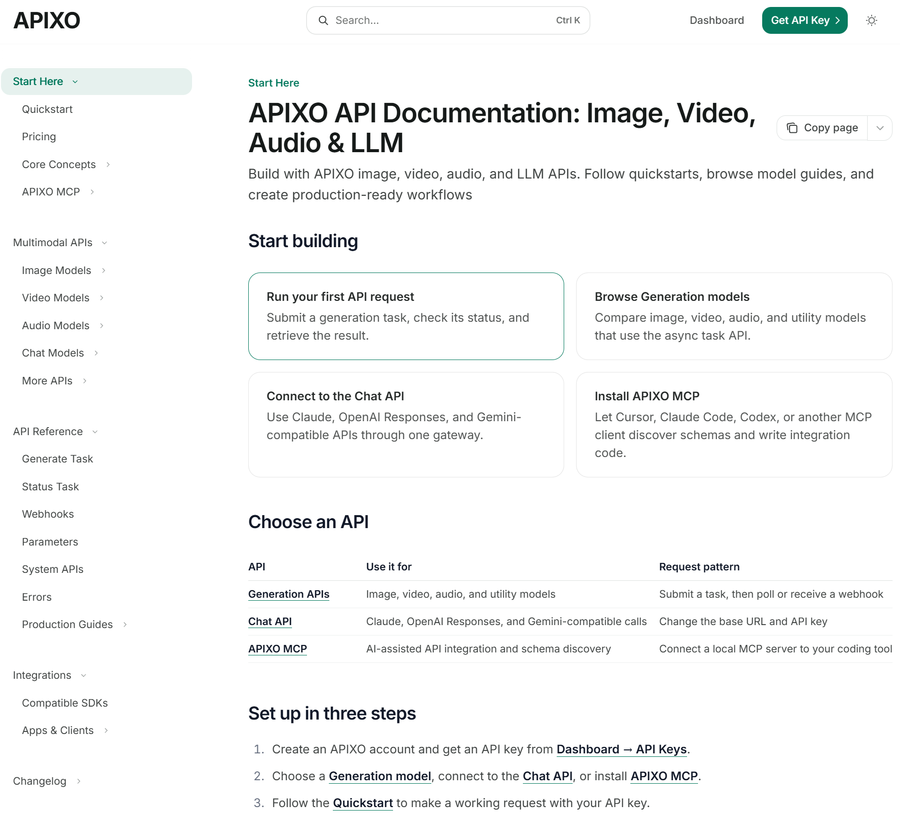Image resolution: width=900 pixels, height=822 pixels.
Task: Click the Chat API table link
Action: (270, 622)
